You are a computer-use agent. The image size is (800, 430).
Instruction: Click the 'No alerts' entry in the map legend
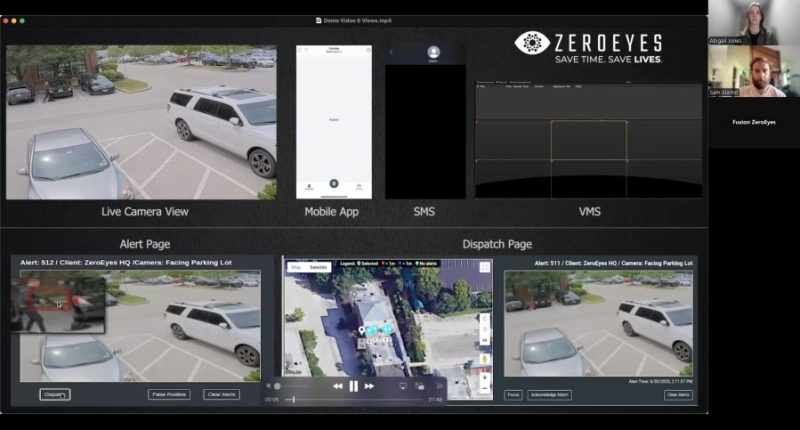tap(427, 264)
